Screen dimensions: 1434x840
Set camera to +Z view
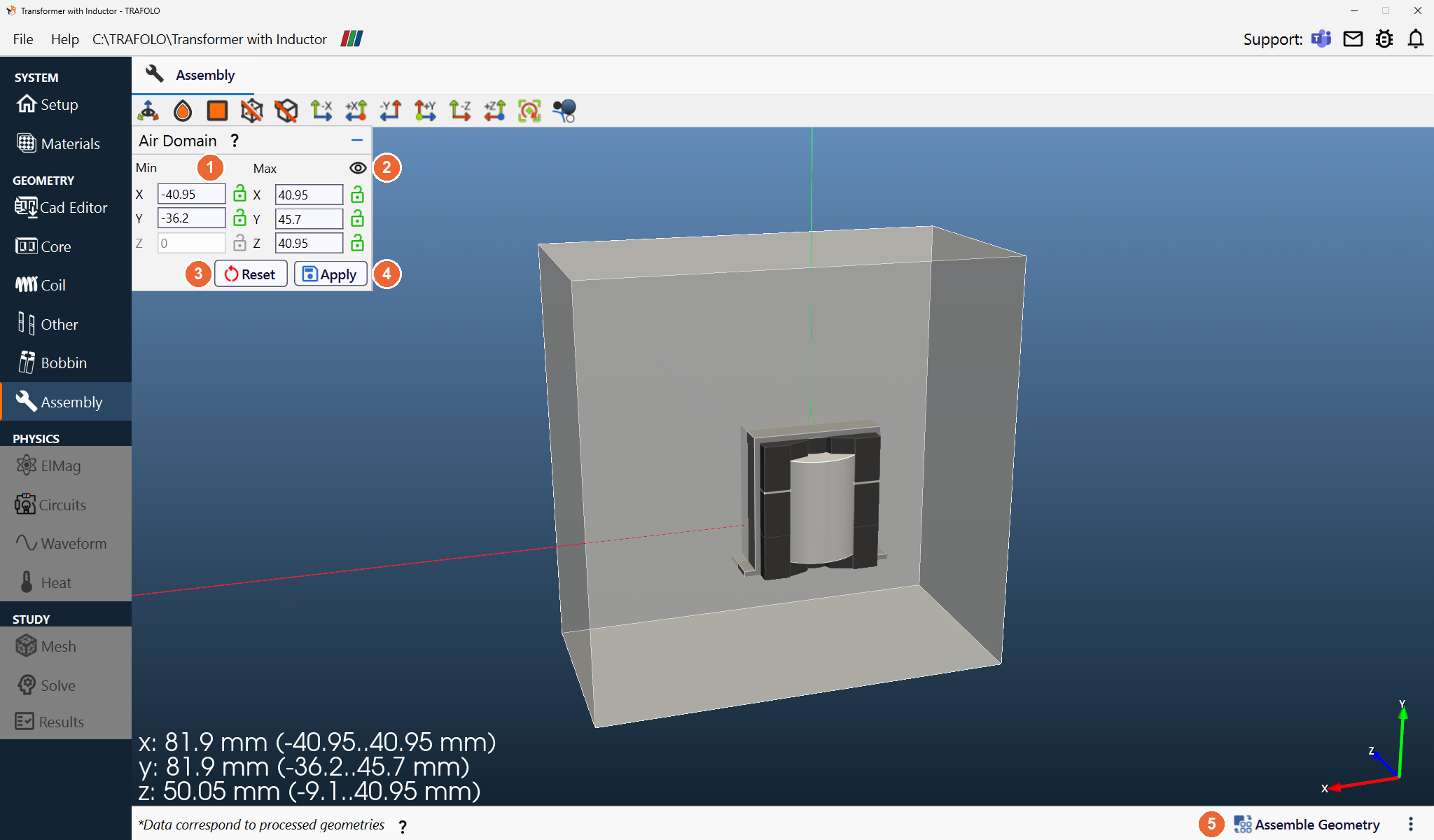(x=495, y=111)
